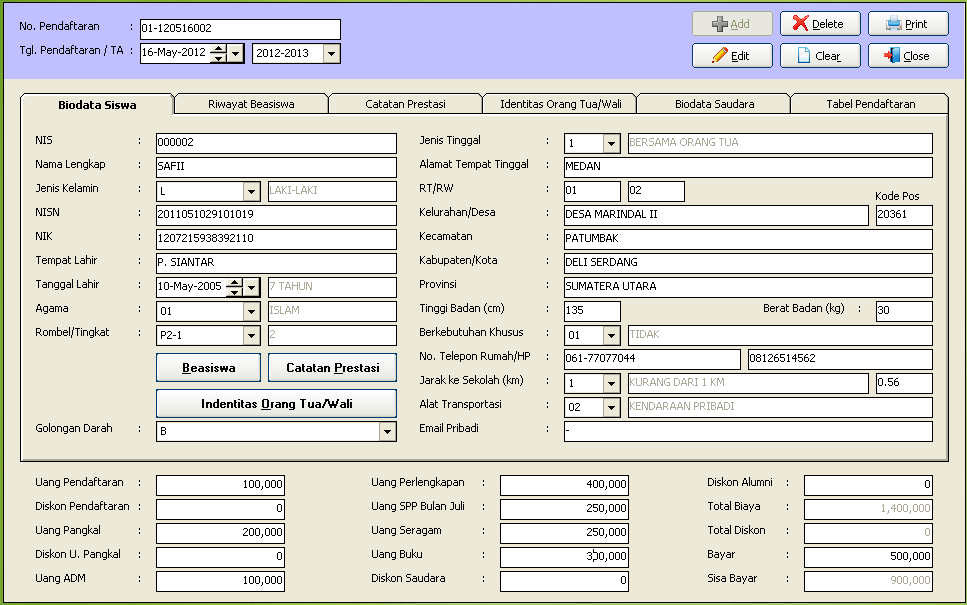
Task: Open the Identitas Orang Tua/Wali tab
Action: (x=561, y=104)
